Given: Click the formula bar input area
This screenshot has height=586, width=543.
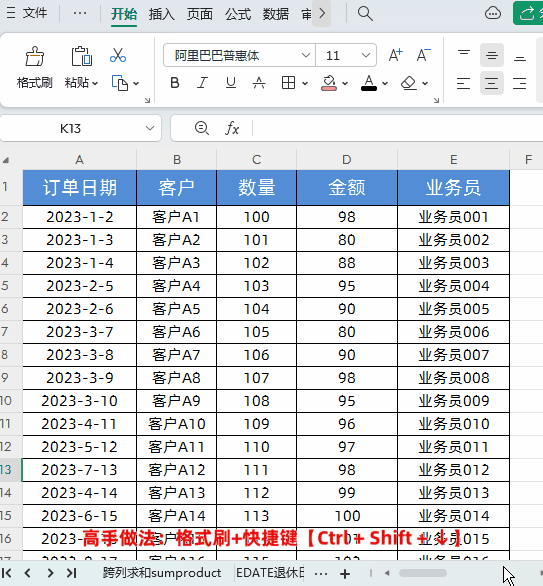Looking at the screenshot, I should pos(398,129).
